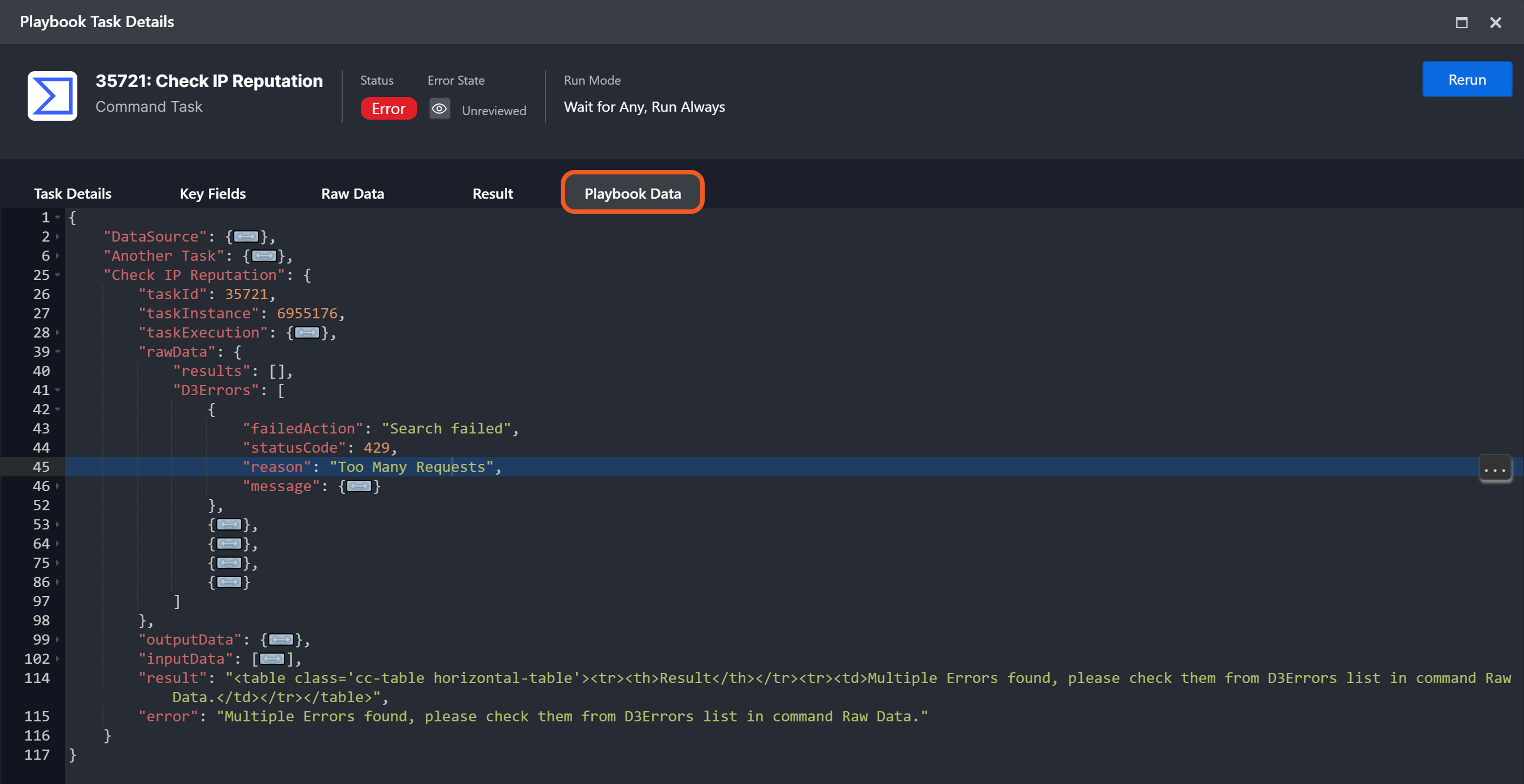1524x784 pixels.
Task: Click the folded message object icon
Action: pyautogui.click(x=359, y=487)
